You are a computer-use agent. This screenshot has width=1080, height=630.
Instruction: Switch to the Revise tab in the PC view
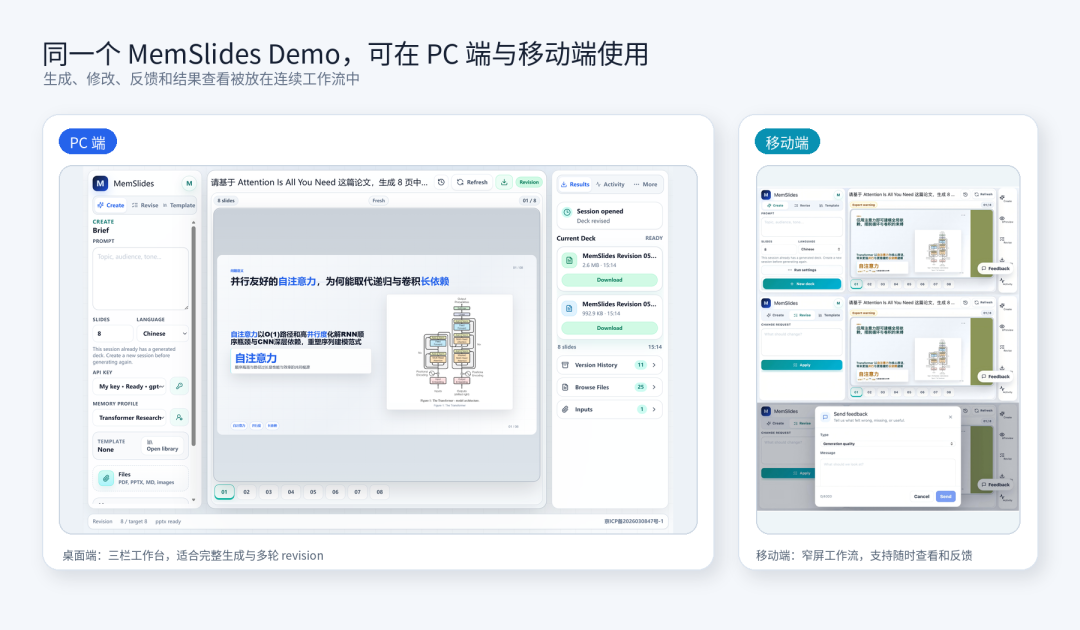145,205
